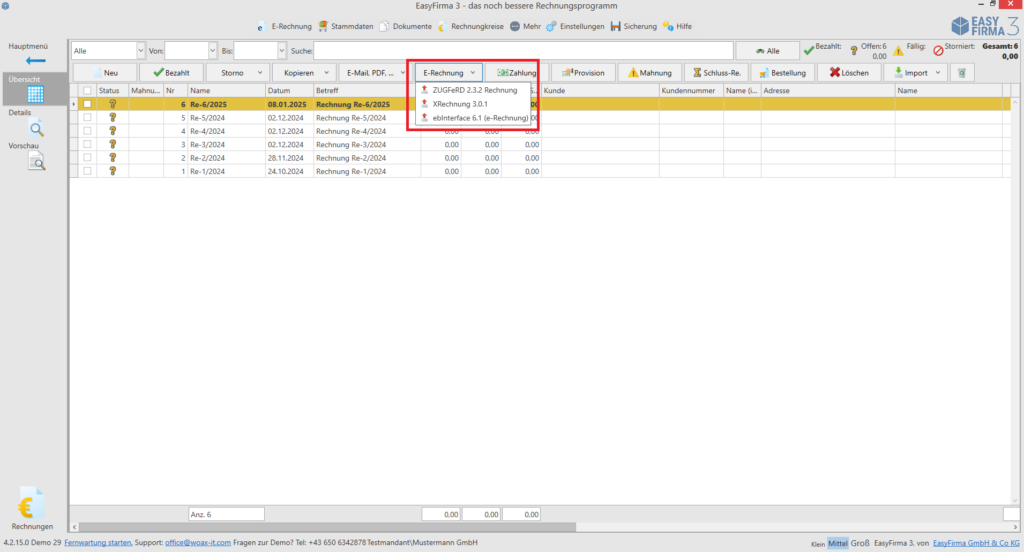Screen dimensions: 1024x552
Task: Expand the Import dropdown arrow
Action: coord(938,73)
